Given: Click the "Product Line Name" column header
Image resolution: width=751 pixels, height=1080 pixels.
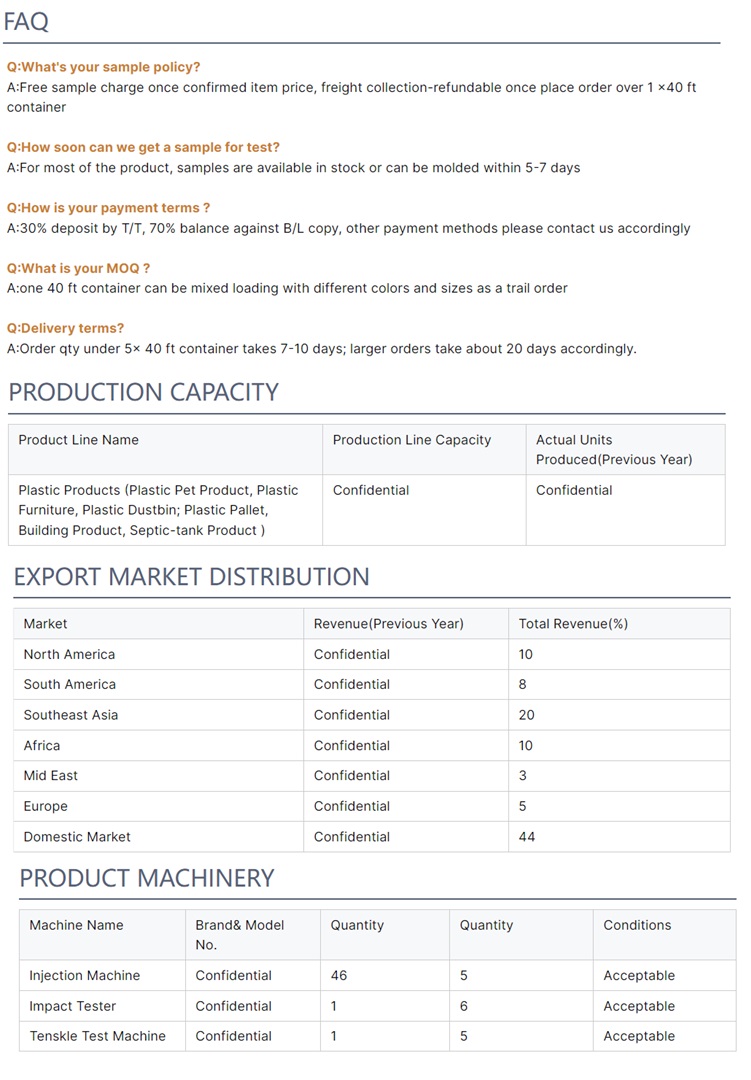Looking at the screenshot, I should 78,440.
